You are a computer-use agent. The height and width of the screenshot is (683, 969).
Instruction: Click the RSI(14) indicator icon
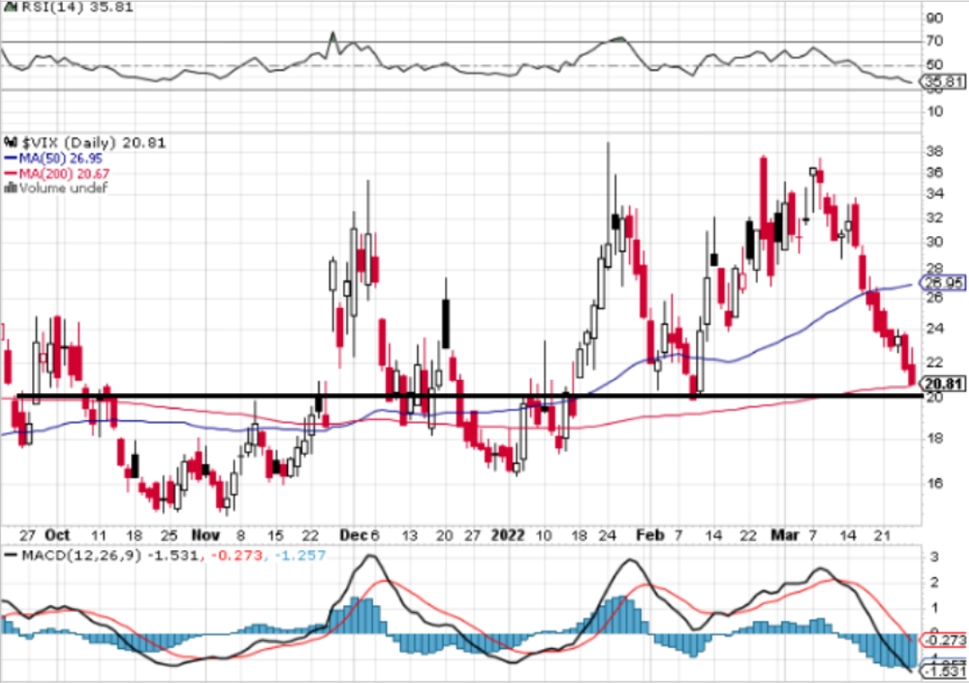click(11, 7)
